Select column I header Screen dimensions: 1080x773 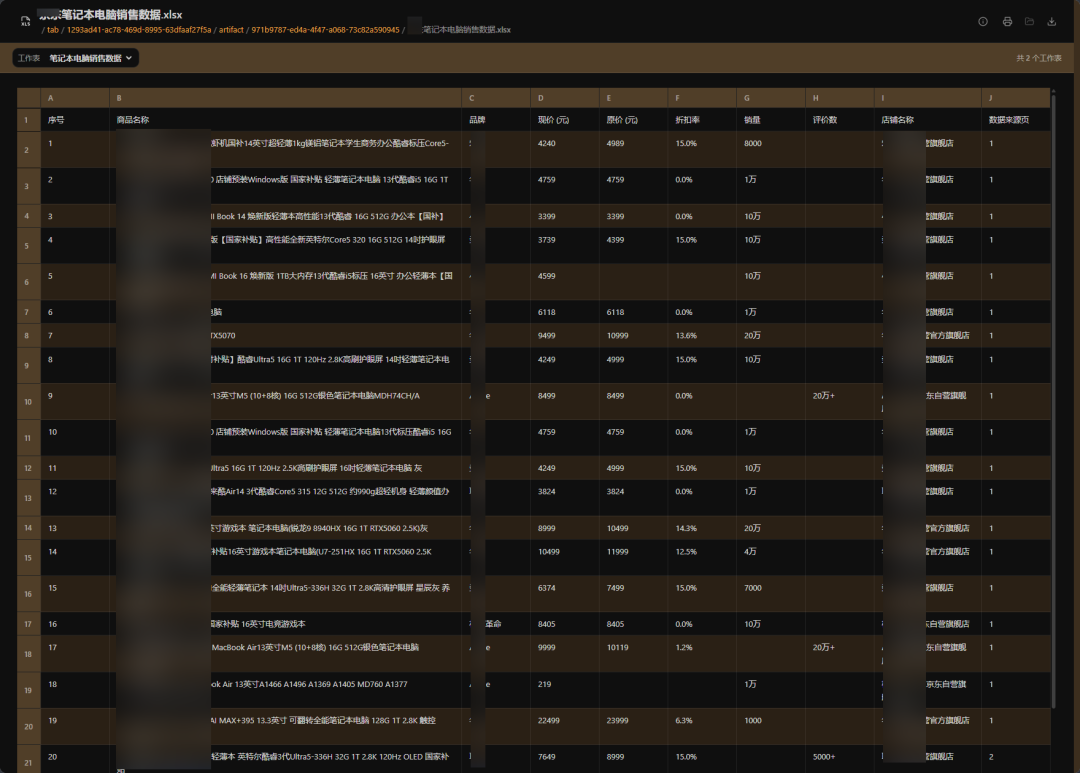click(928, 98)
